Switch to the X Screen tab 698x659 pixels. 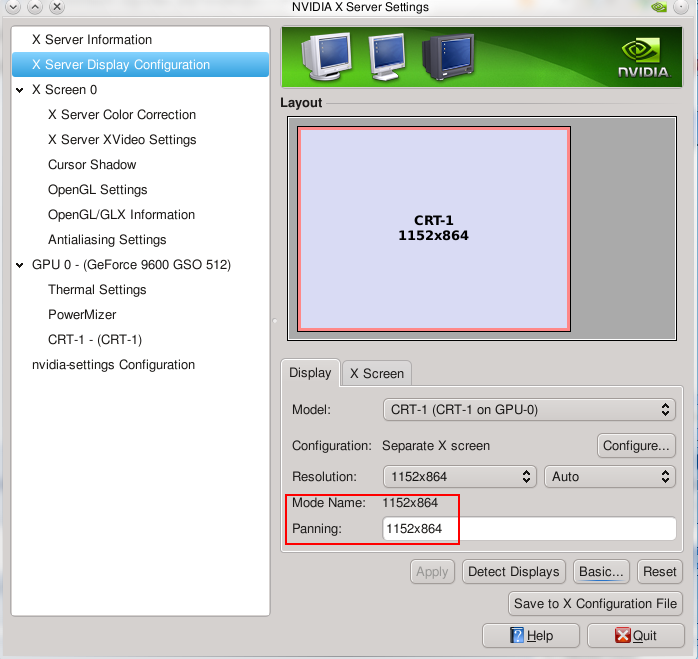click(x=377, y=373)
